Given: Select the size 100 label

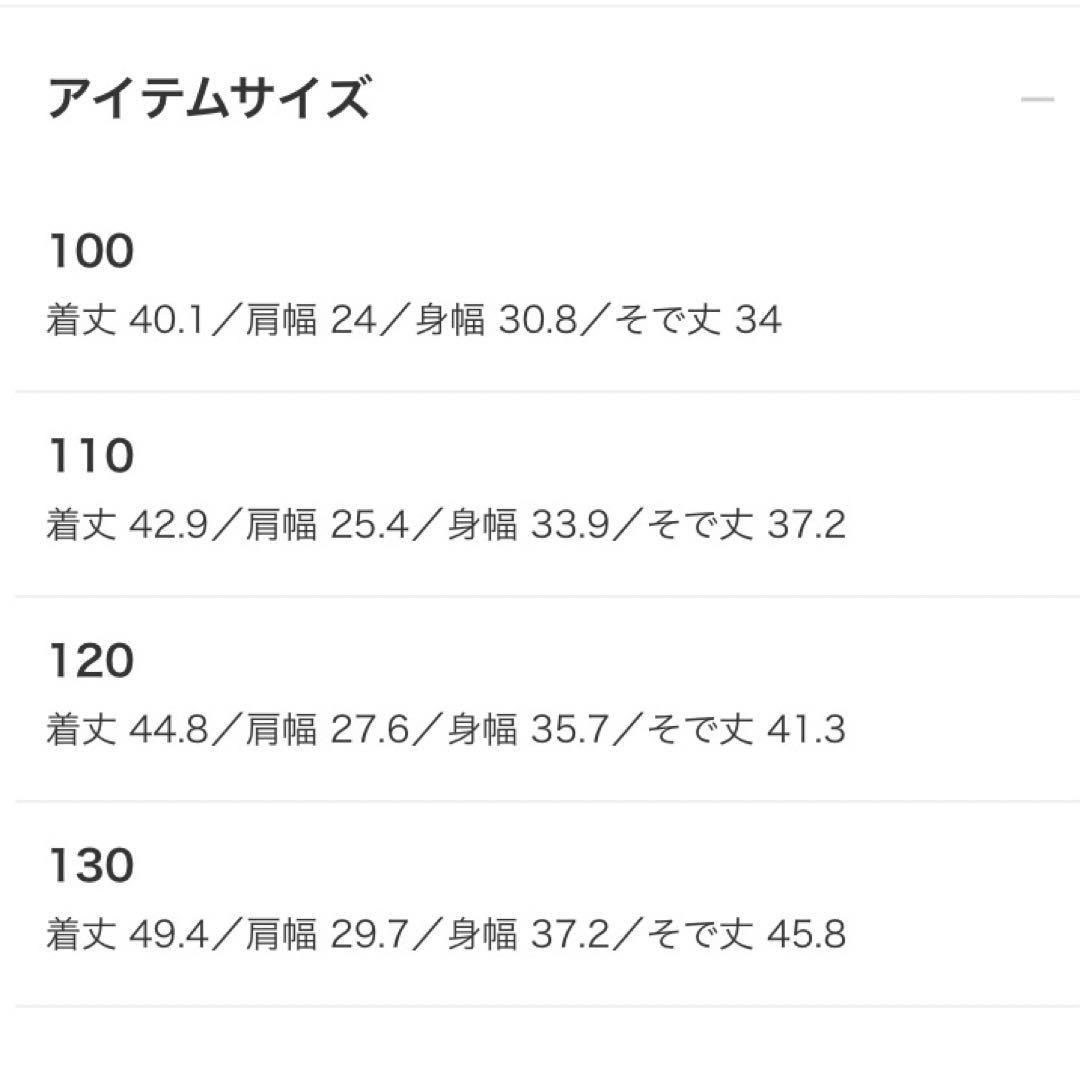Looking at the screenshot, I should pyautogui.click(x=90, y=251).
